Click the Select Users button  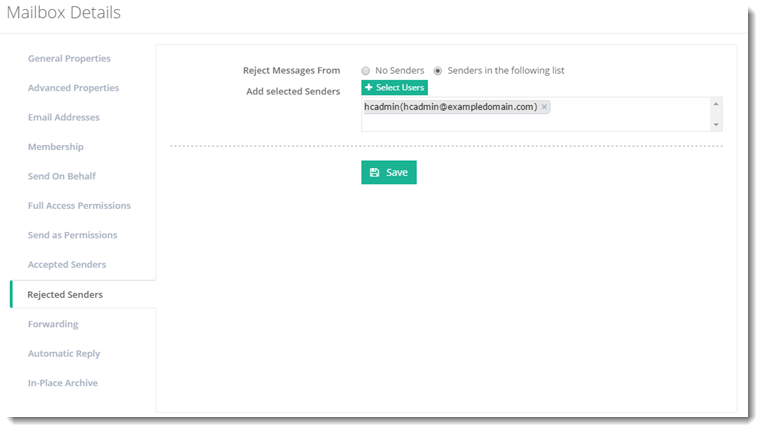click(x=394, y=88)
